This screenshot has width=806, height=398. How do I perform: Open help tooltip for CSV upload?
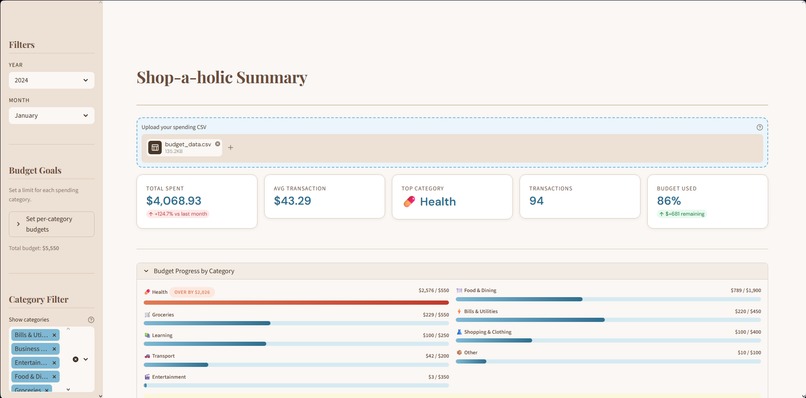pyautogui.click(x=759, y=127)
